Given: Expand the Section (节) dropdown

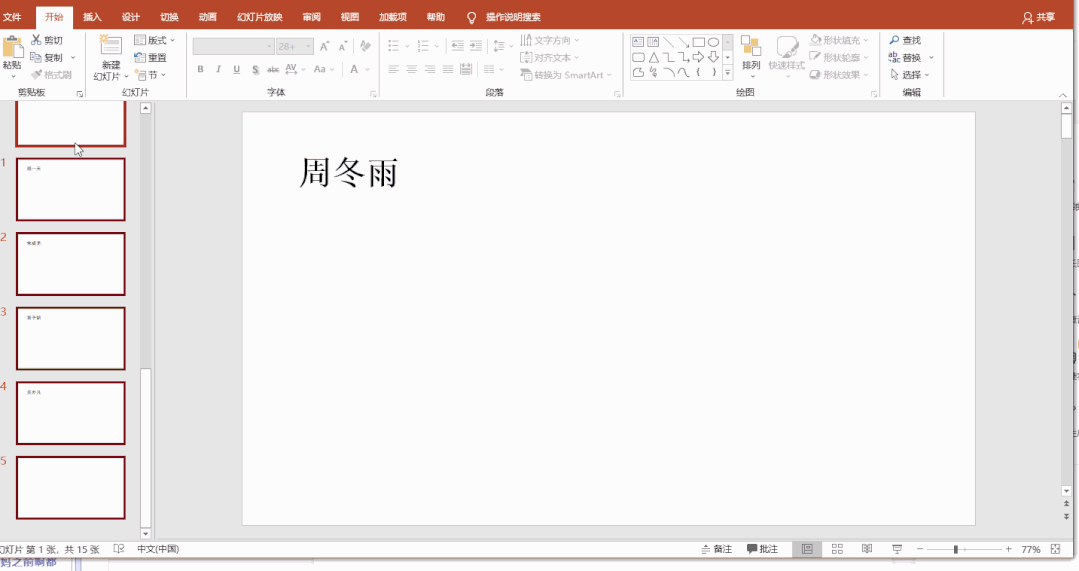Looking at the screenshot, I should (x=152, y=75).
